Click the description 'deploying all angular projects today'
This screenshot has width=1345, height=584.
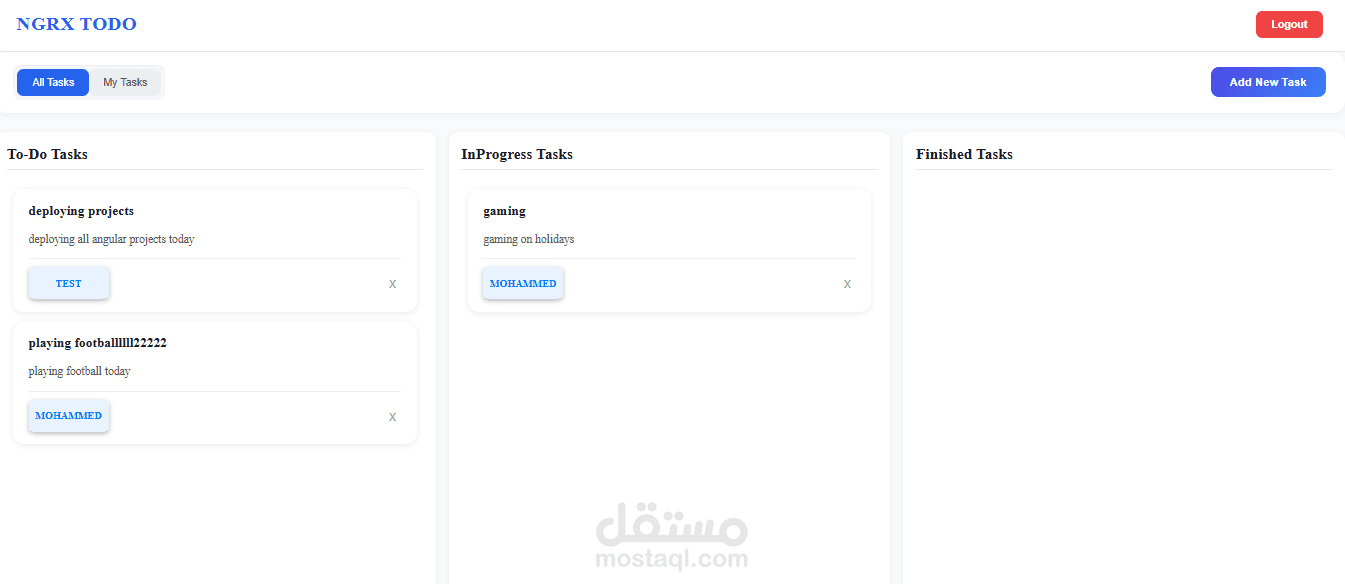coord(111,239)
